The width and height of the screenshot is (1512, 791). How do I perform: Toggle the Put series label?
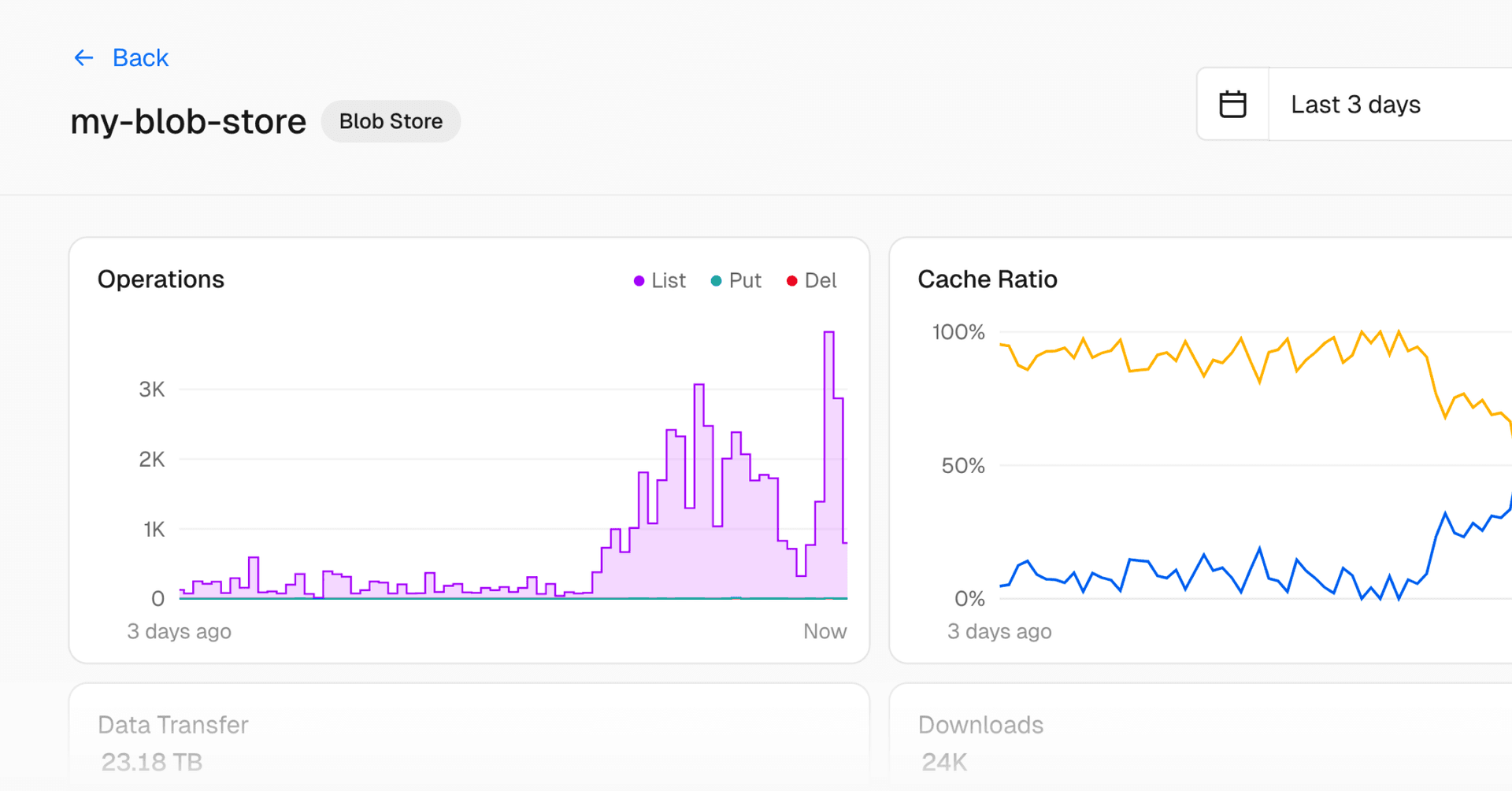coord(745,281)
